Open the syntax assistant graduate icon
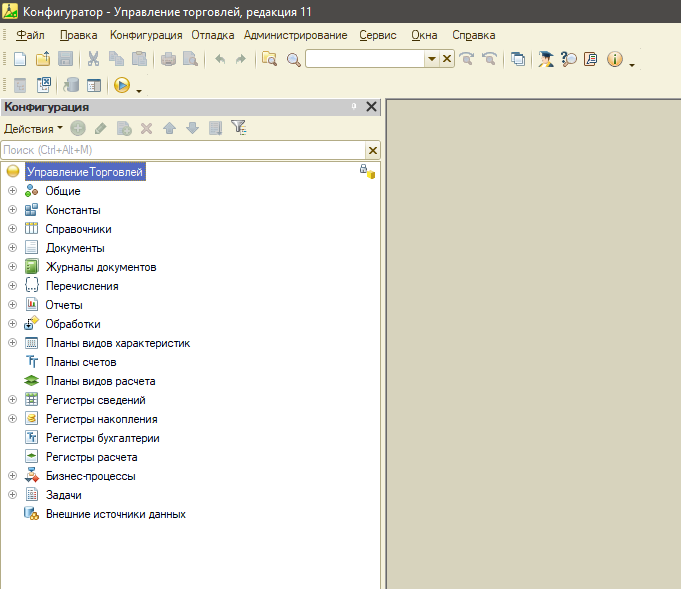Image resolution: width=681 pixels, height=589 pixels. pos(545,59)
